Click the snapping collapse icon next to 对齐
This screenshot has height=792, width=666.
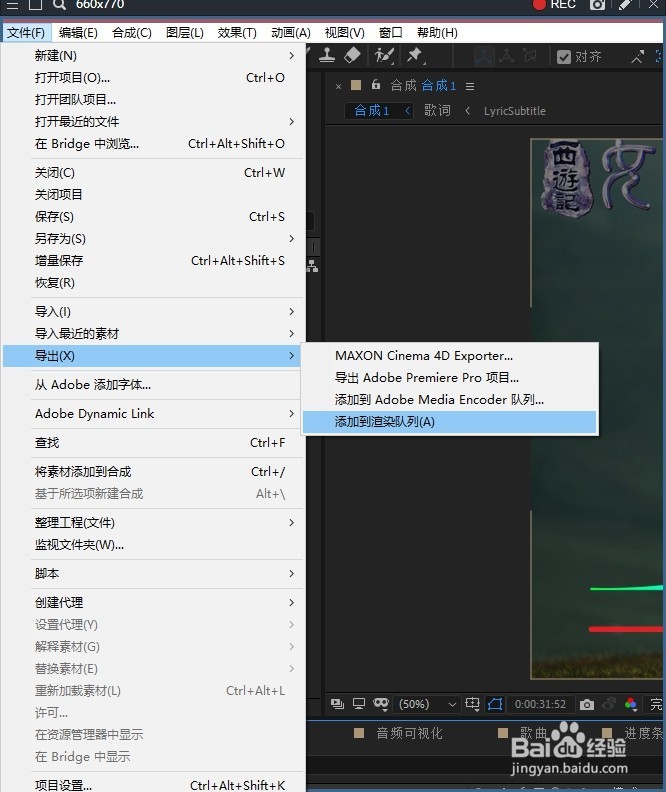637,57
